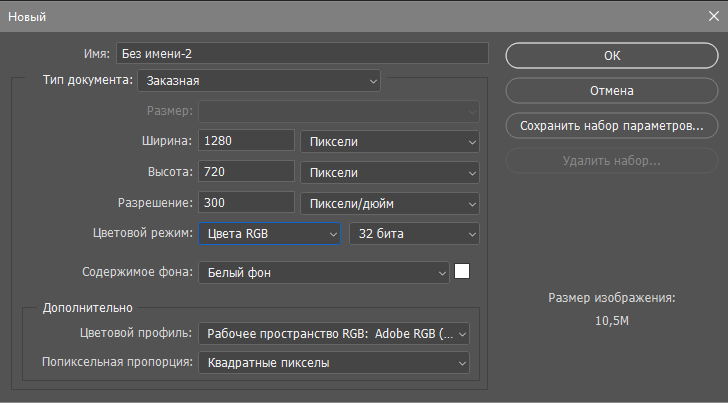Screen dimensions: 728x403
Task: Click the Ширина value field
Action: click(247, 140)
